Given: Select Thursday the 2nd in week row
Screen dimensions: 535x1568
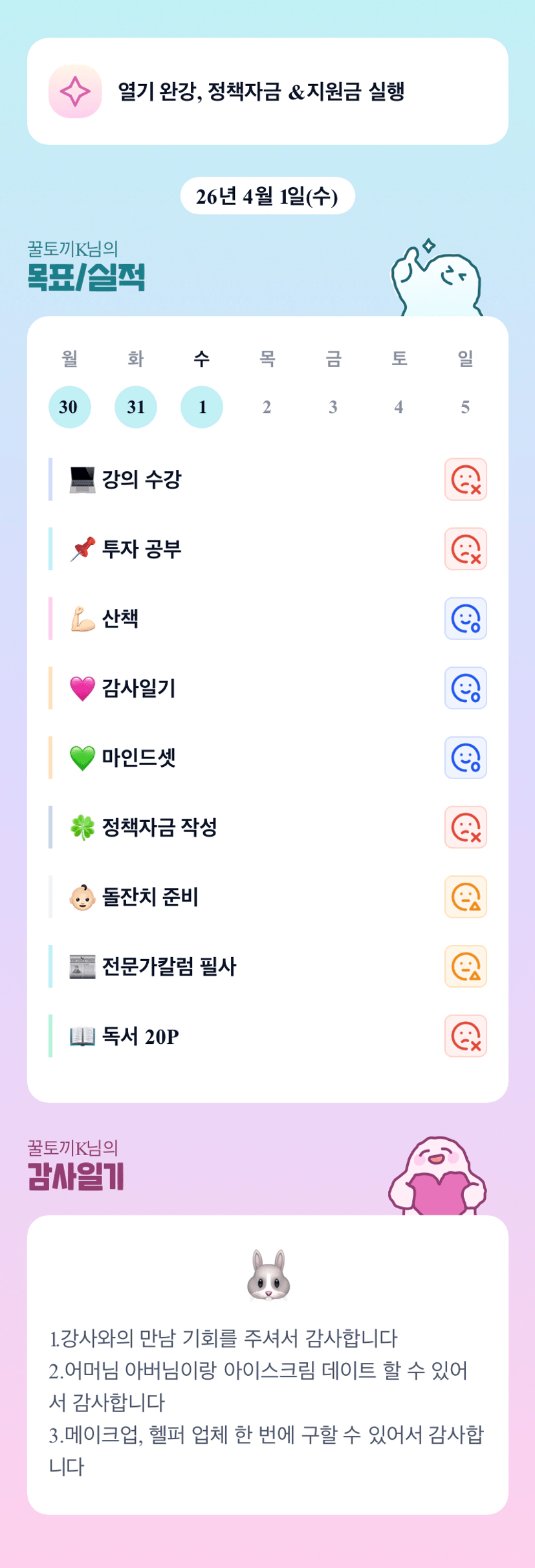Looking at the screenshot, I should (x=267, y=407).
